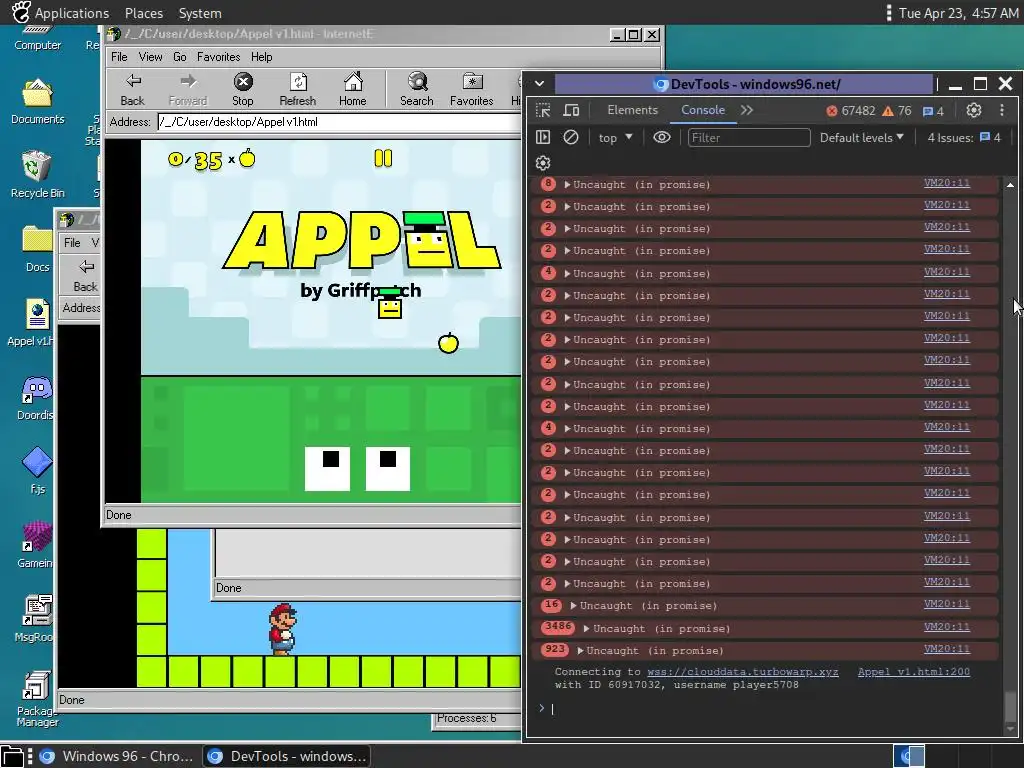Open the 4 Issues link
Viewport: 1024px width, 768px height.
pos(963,138)
